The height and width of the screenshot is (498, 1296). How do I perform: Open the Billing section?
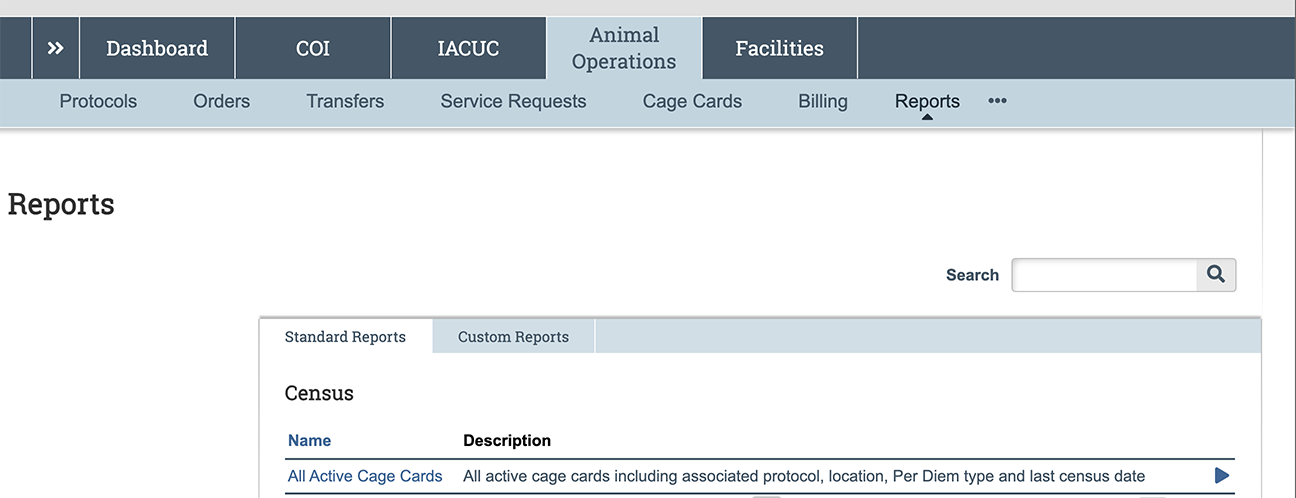[823, 101]
